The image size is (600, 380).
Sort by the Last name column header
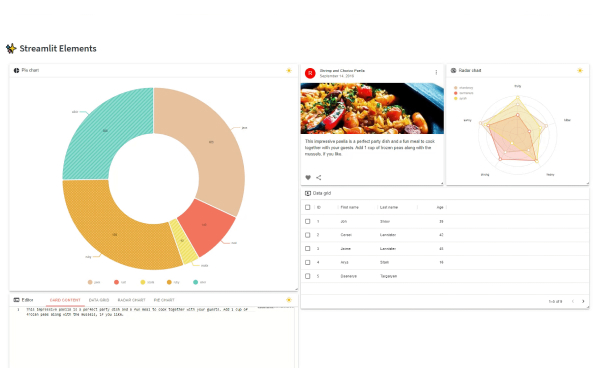tap(389, 207)
